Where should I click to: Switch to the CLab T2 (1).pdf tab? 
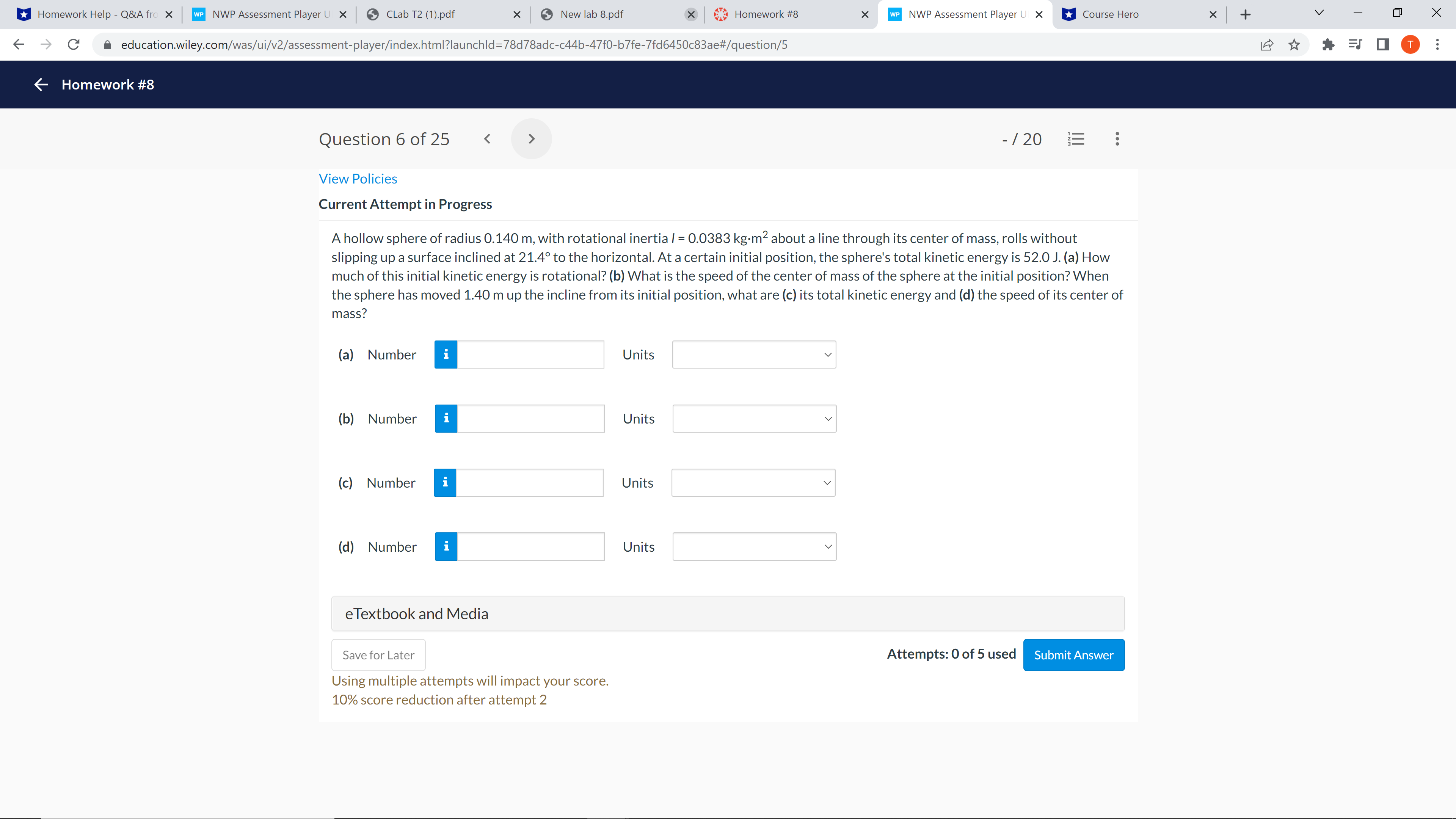point(421,14)
